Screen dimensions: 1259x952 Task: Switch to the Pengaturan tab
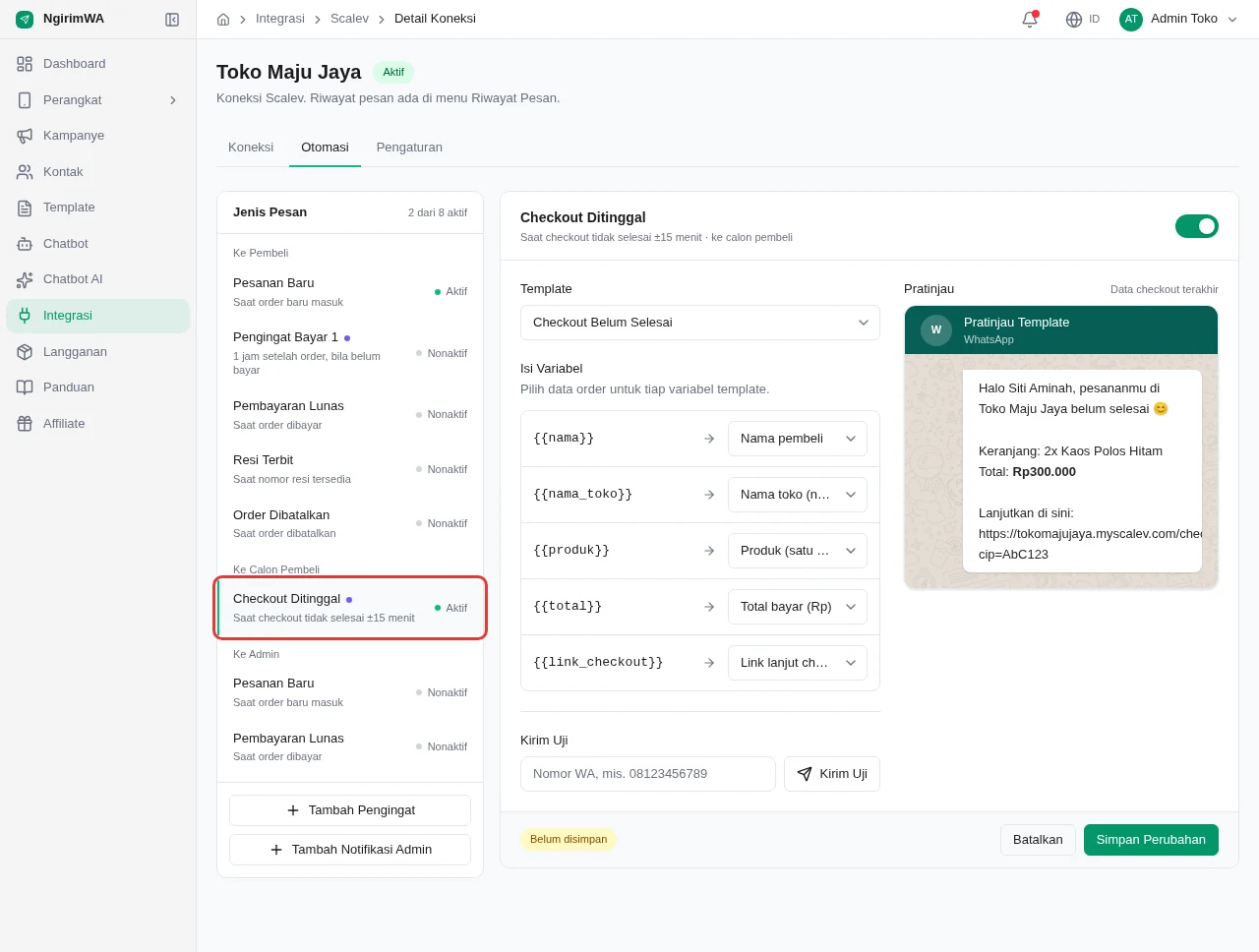tap(409, 148)
